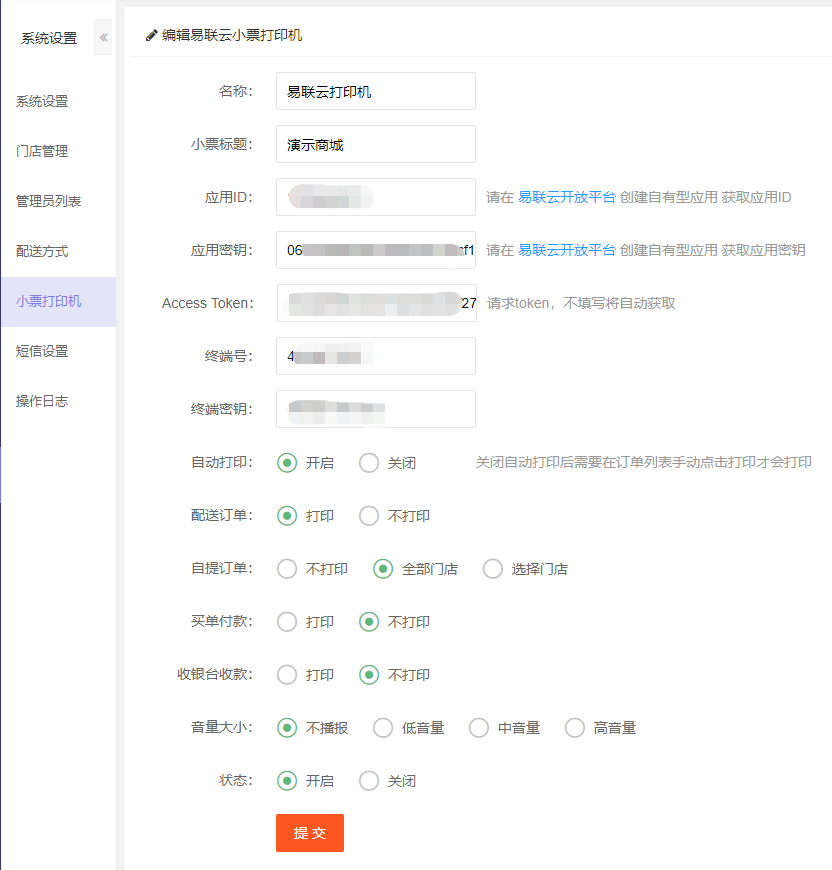Viewport: 832px width, 870px height.
Task: Open 管理员列表 sidebar item
Action: click(x=48, y=201)
